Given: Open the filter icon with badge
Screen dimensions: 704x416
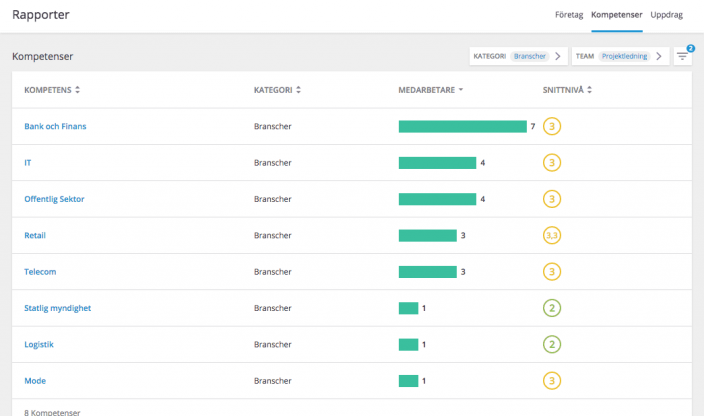Looking at the screenshot, I should coord(683,56).
